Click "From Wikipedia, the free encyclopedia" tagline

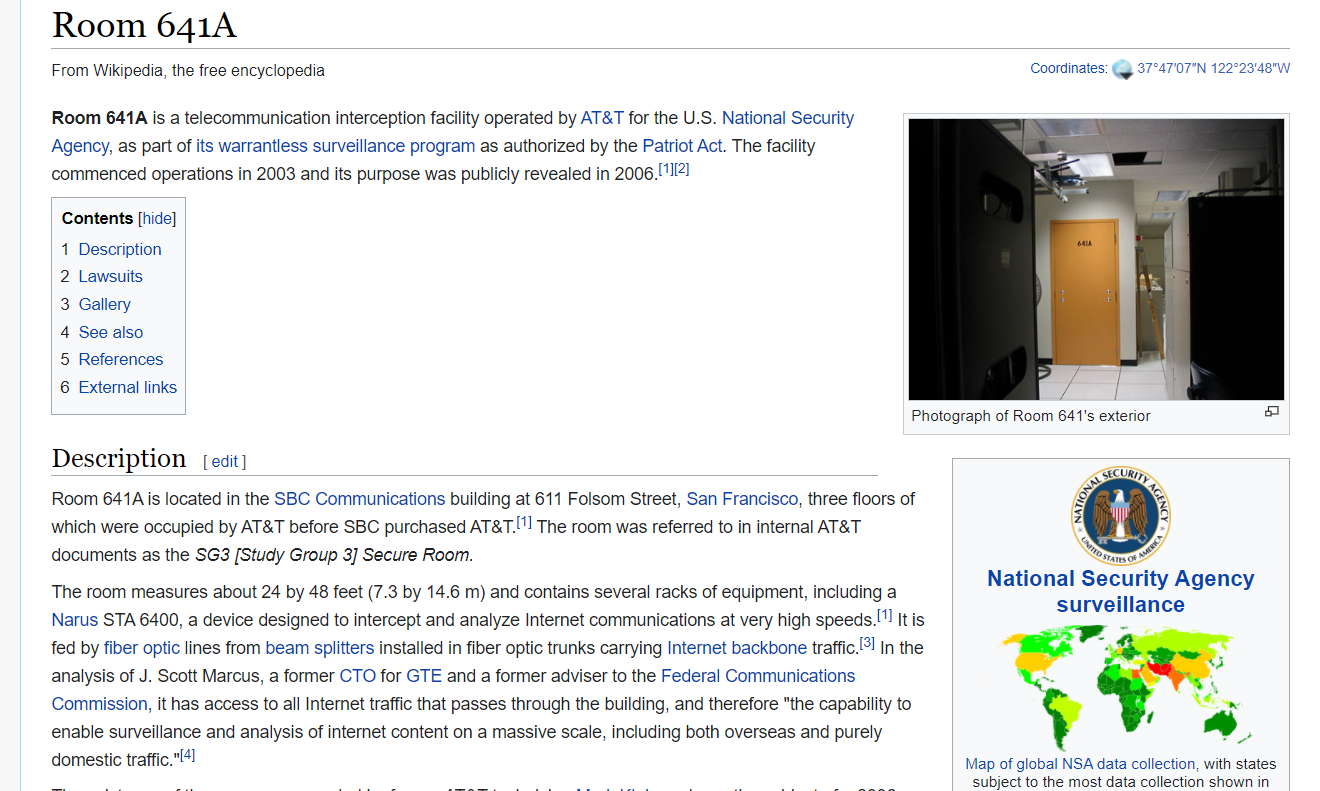tap(188, 70)
